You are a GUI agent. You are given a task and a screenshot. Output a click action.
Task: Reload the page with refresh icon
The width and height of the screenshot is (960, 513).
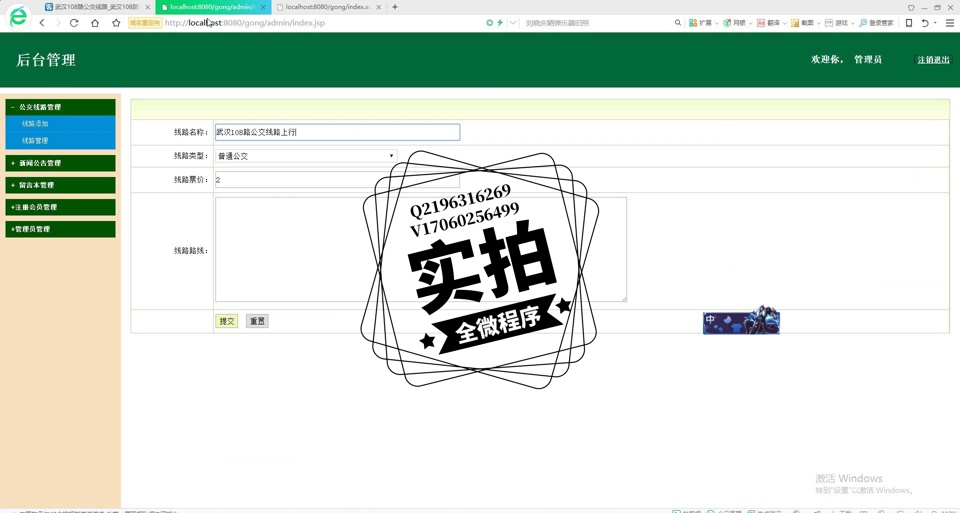74,22
